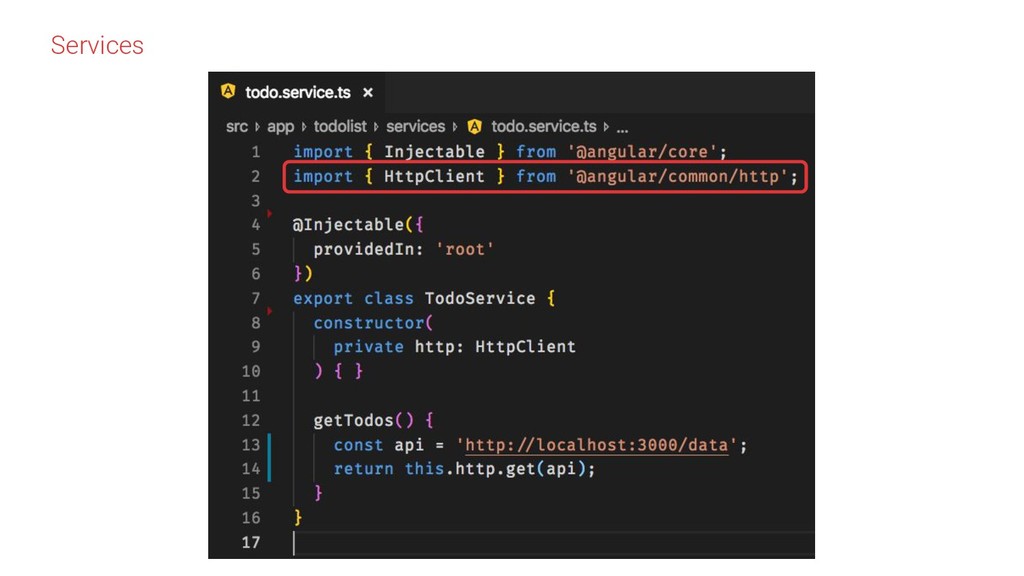Close the todo.service.ts tab

pos(368,93)
